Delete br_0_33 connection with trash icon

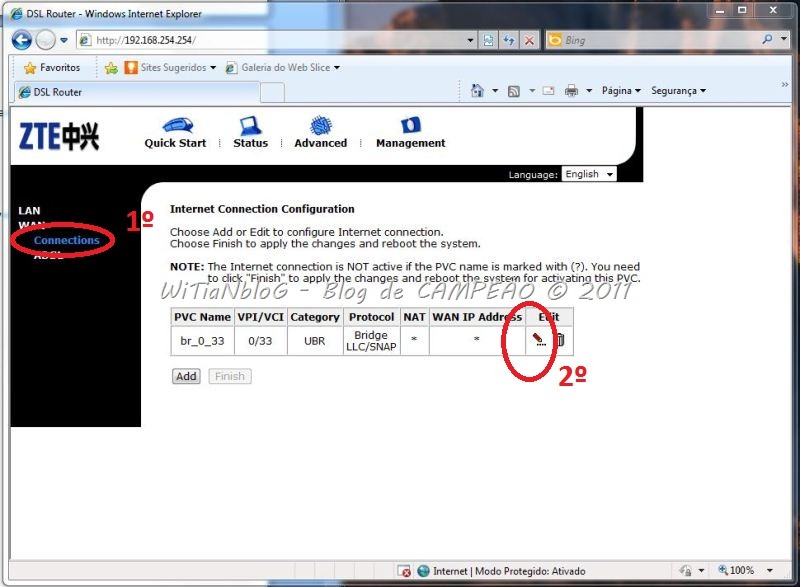point(560,340)
